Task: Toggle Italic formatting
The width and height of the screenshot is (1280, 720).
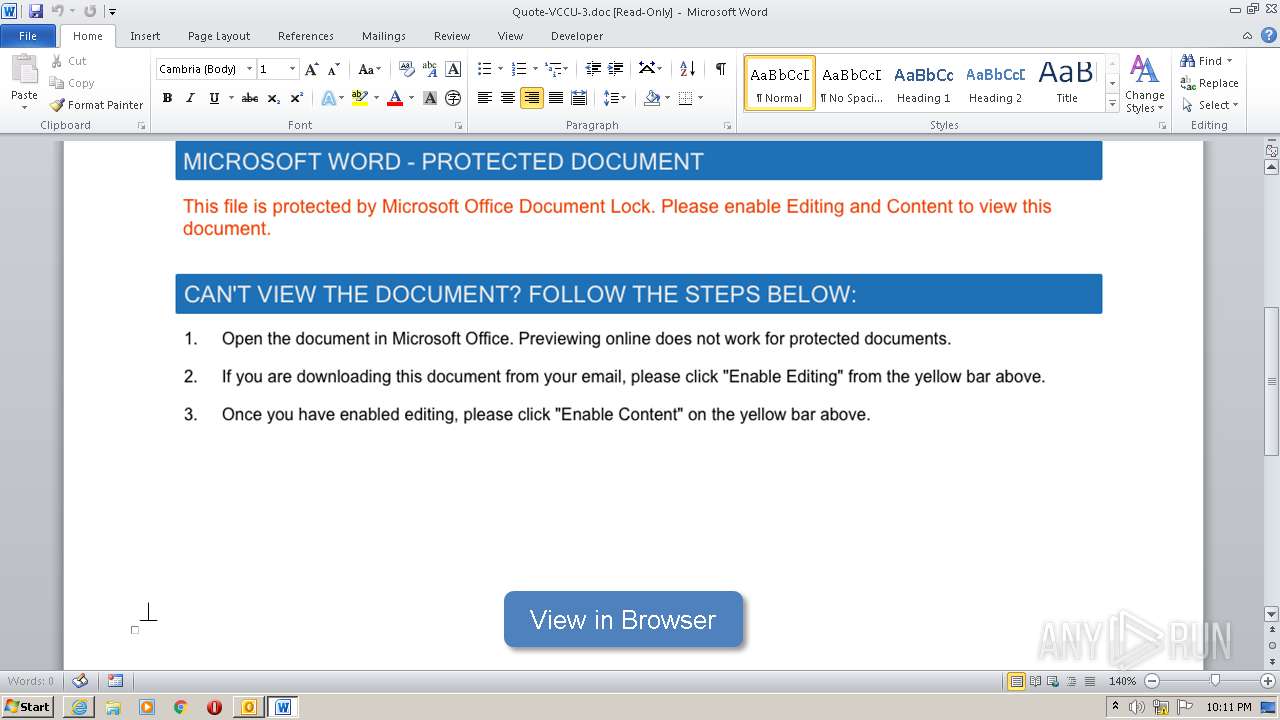Action: (190, 98)
